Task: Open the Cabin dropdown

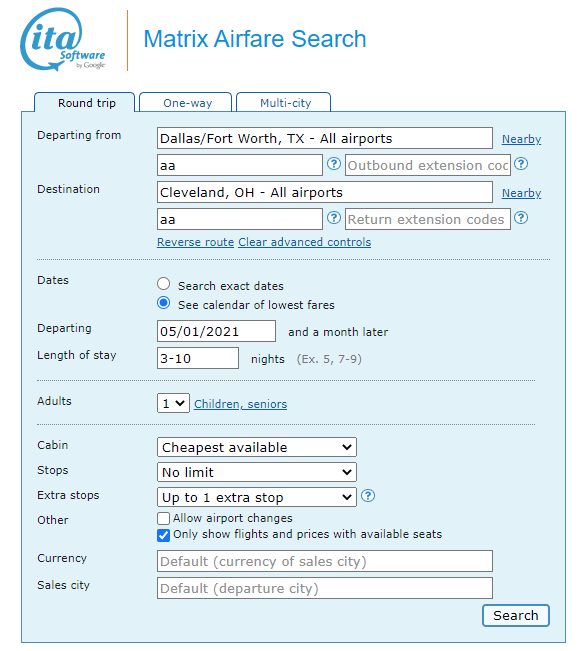Action: point(257,447)
